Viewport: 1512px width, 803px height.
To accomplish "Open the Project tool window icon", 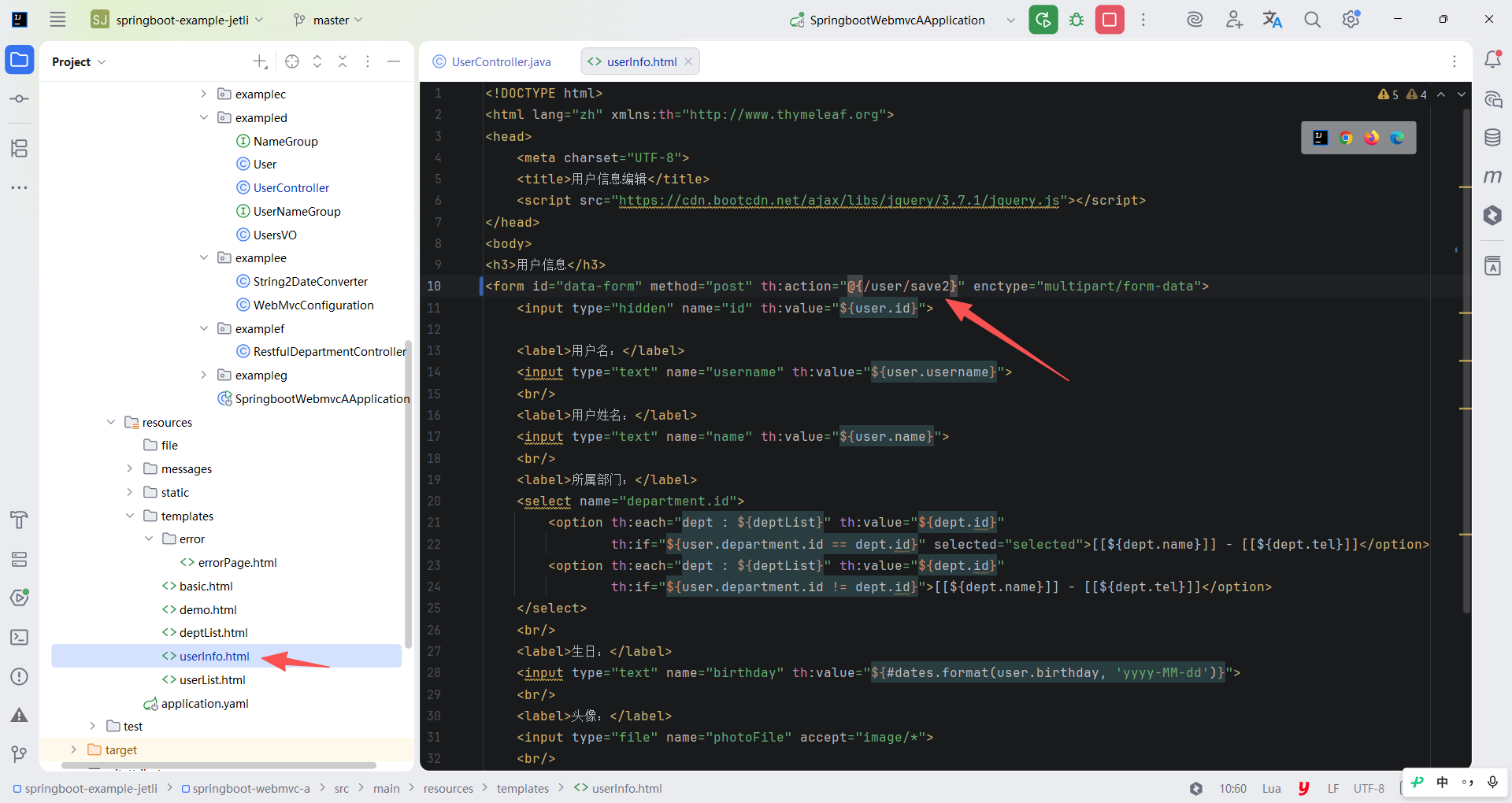I will click(x=20, y=60).
